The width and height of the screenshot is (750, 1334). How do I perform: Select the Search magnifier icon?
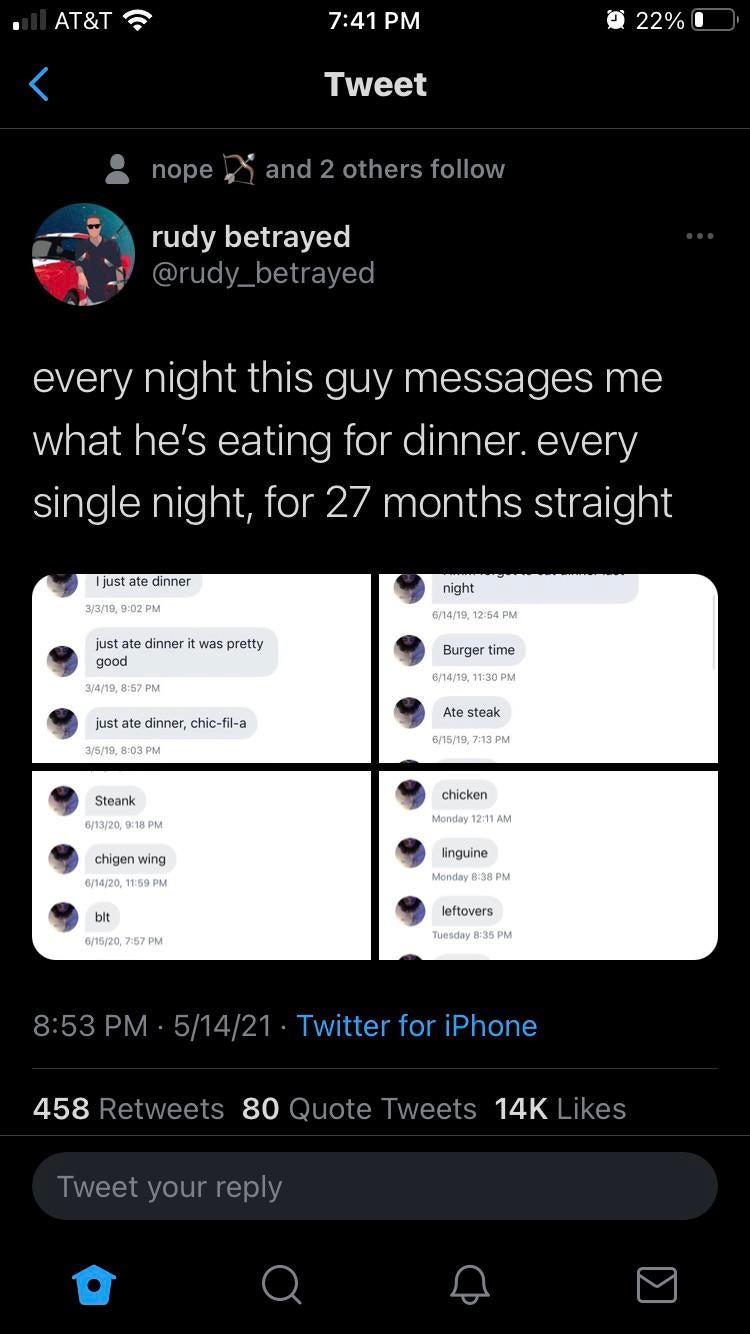(281, 1285)
